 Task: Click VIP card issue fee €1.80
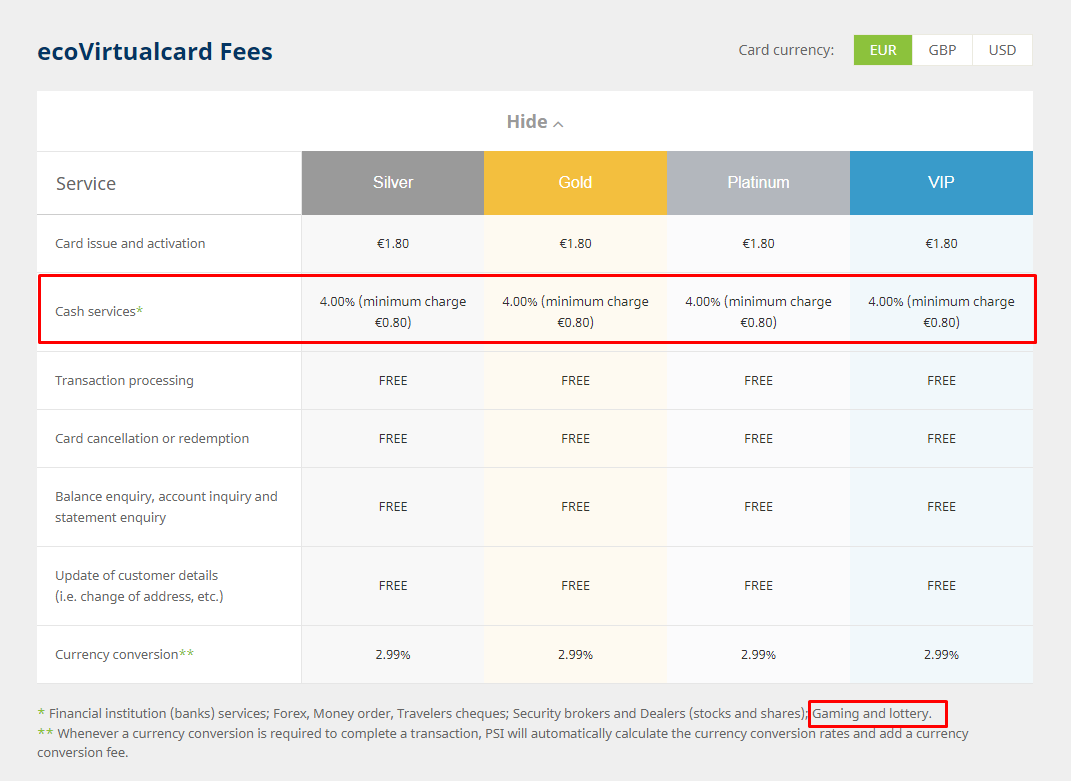941,243
